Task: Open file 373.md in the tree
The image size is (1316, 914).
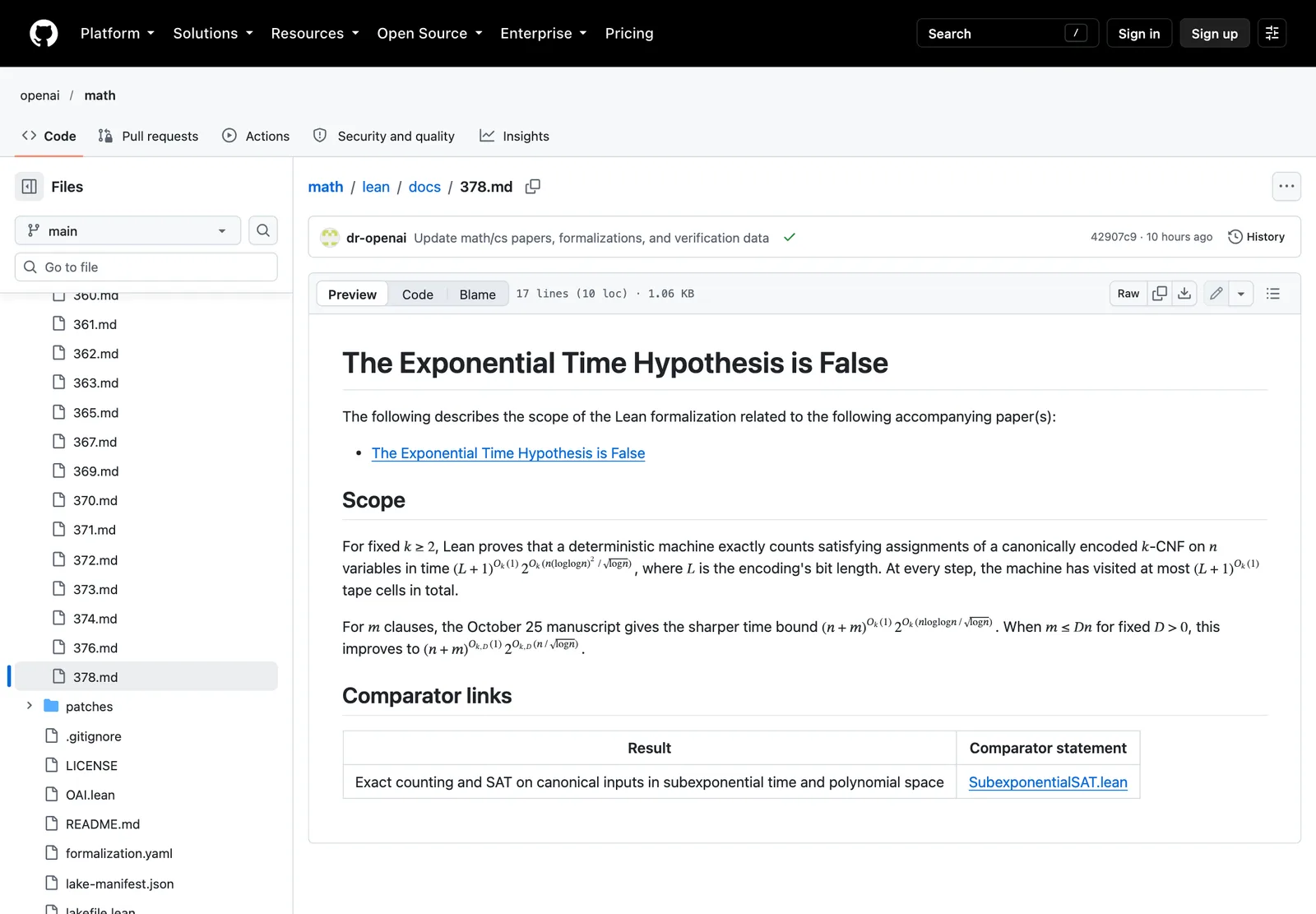Action: (x=95, y=590)
